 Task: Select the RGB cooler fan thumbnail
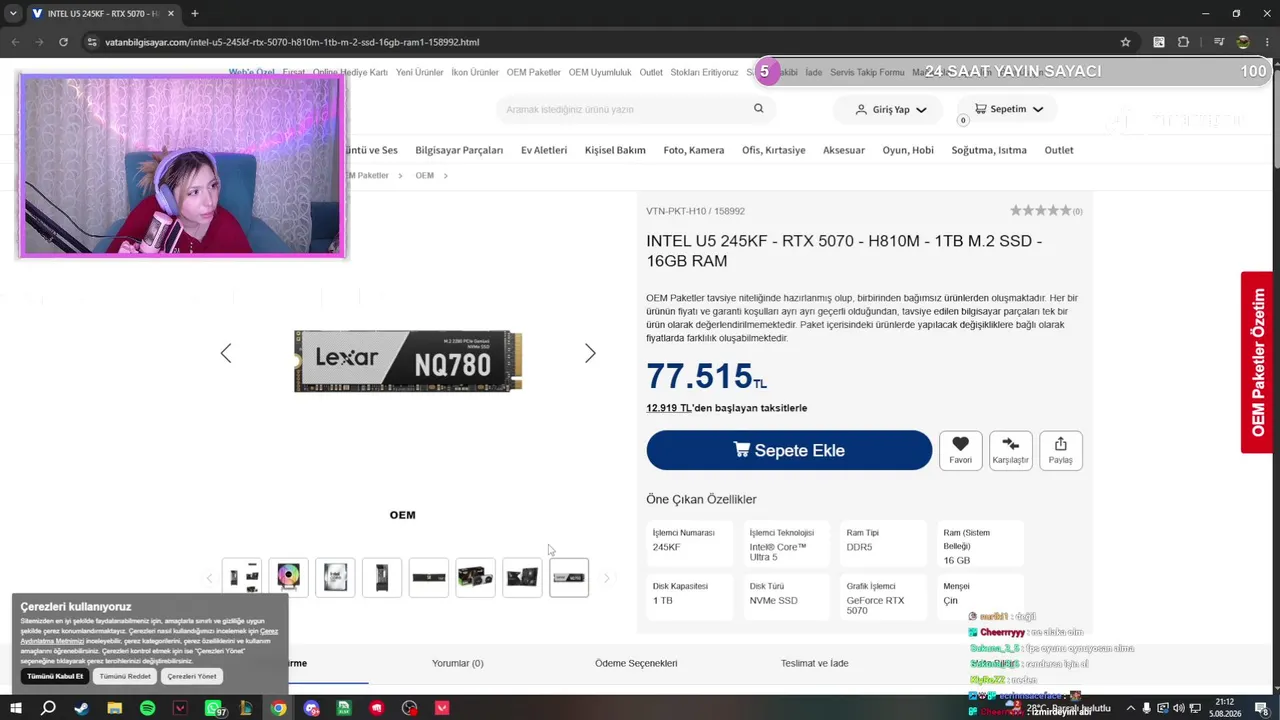pyautogui.click(x=288, y=577)
